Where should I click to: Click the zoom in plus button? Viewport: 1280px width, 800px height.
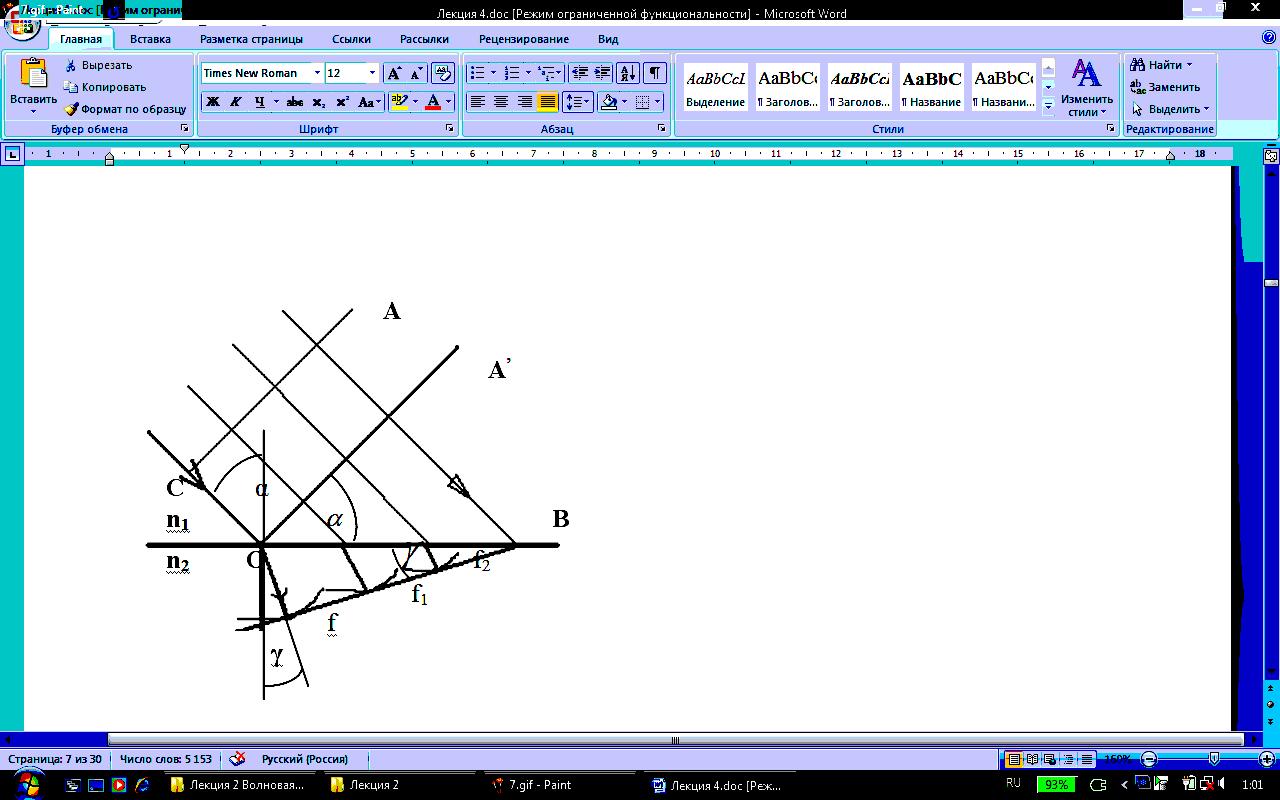pos(1266,759)
